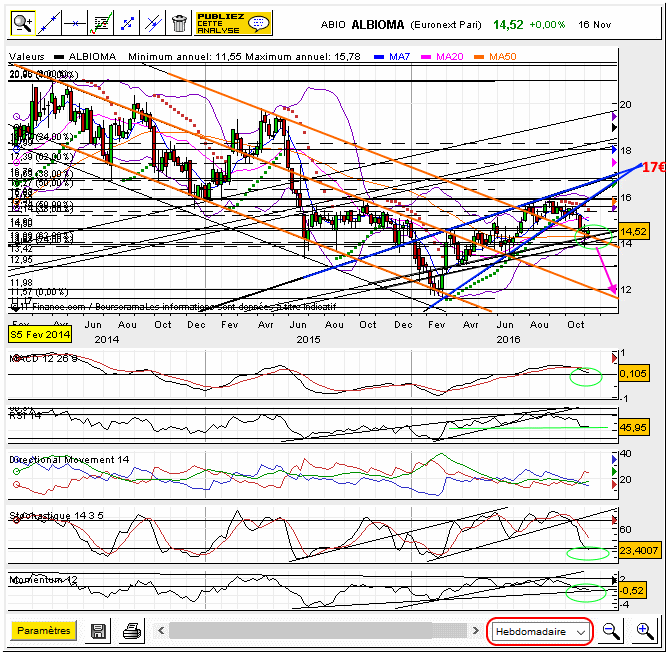Open the Paramètres settings button
Screen dimensions: 666x652
pos(44,630)
